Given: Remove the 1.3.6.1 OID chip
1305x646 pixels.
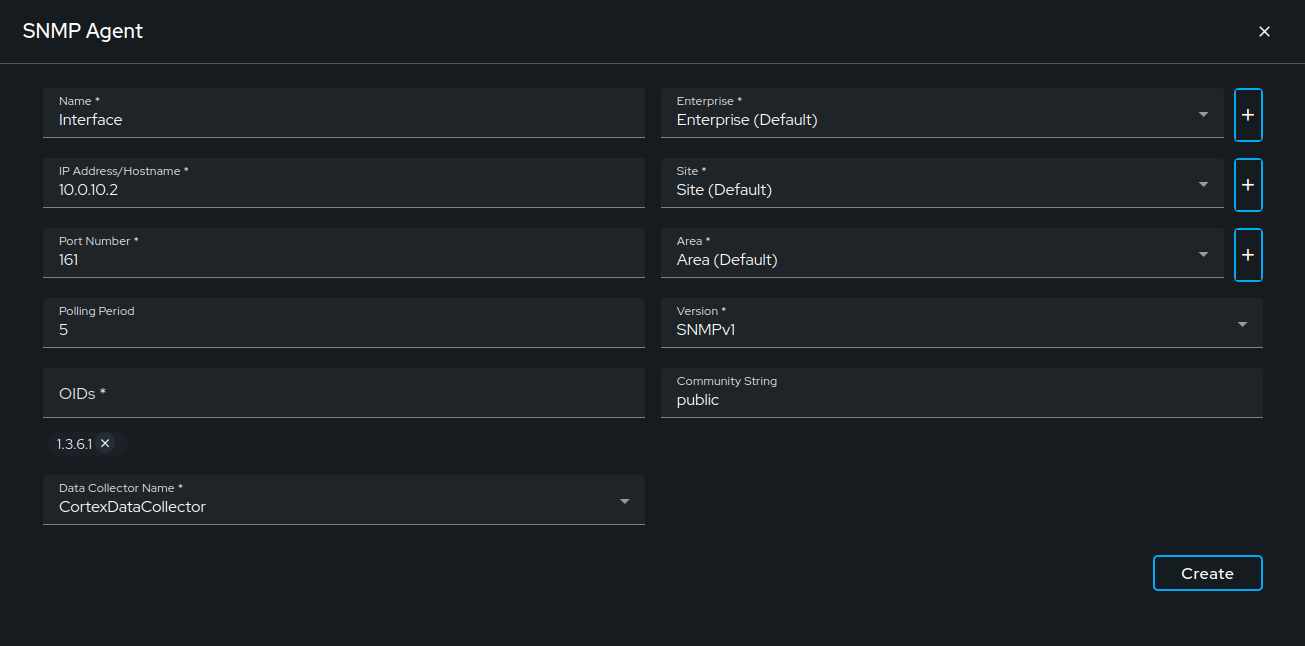Looking at the screenshot, I should 105,443.
